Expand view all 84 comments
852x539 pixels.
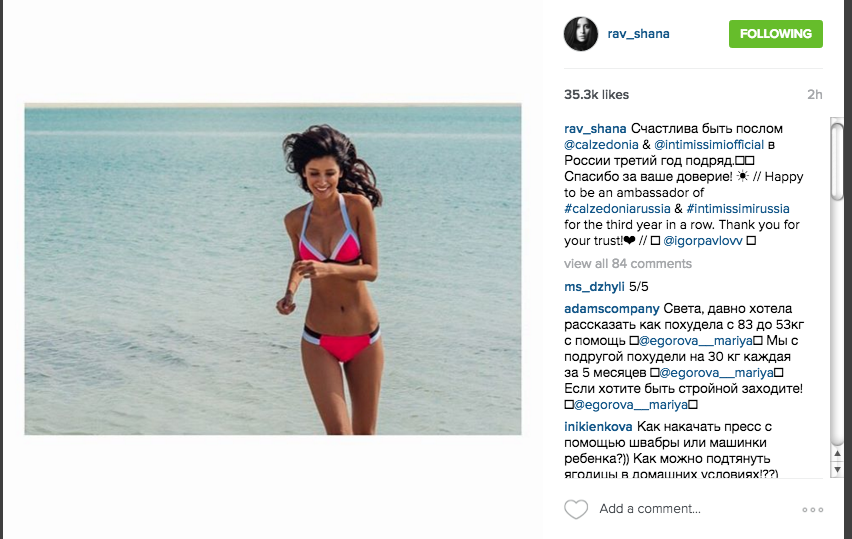(628, 264)
